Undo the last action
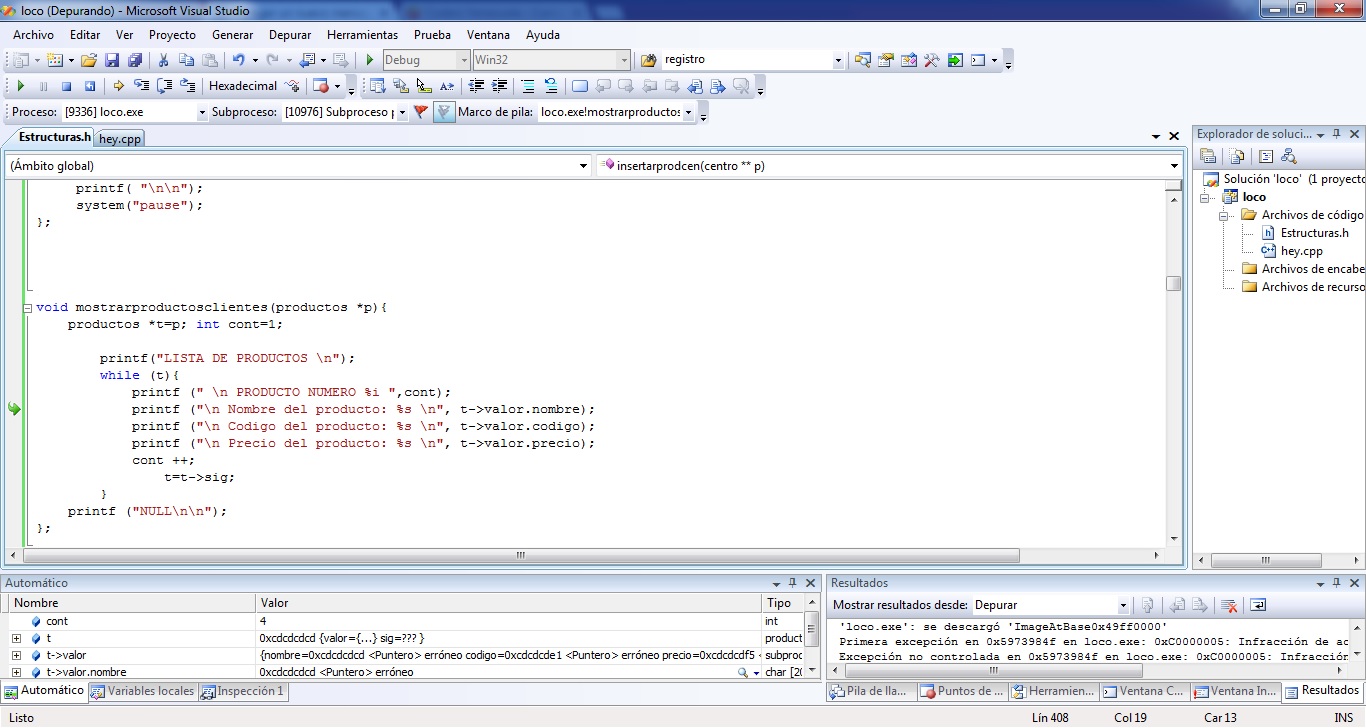The height and width of the screenshot is (728, 1366). point(238,60)
